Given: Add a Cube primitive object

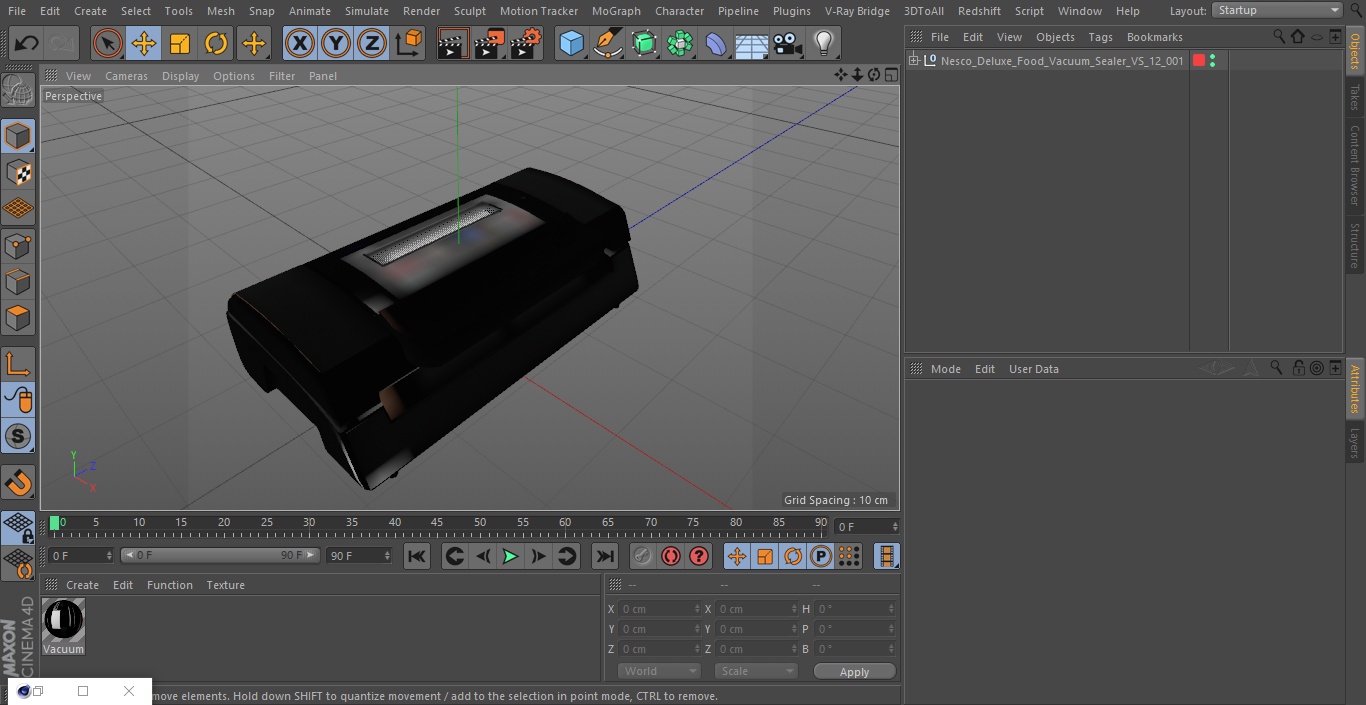Looking at the screenshot, I should click(x=571, y=43).
